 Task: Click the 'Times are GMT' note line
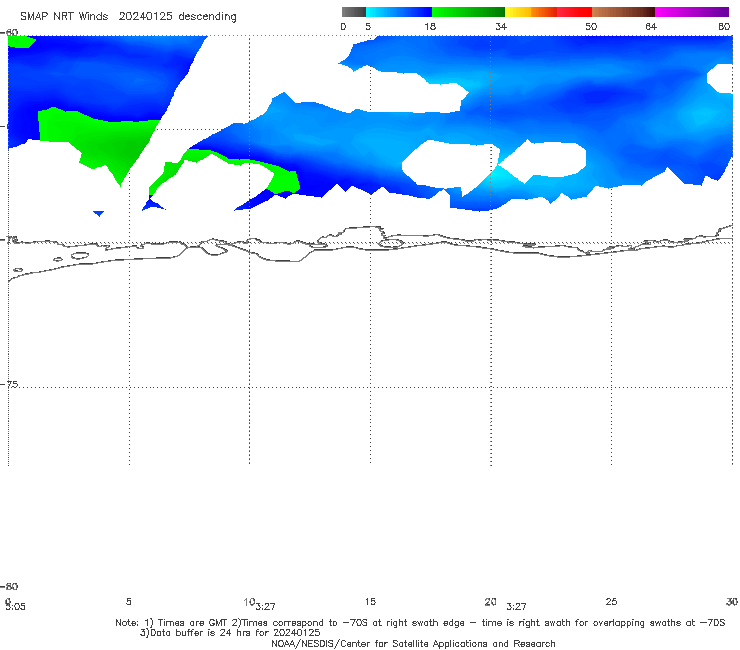(x=420, y=623)
